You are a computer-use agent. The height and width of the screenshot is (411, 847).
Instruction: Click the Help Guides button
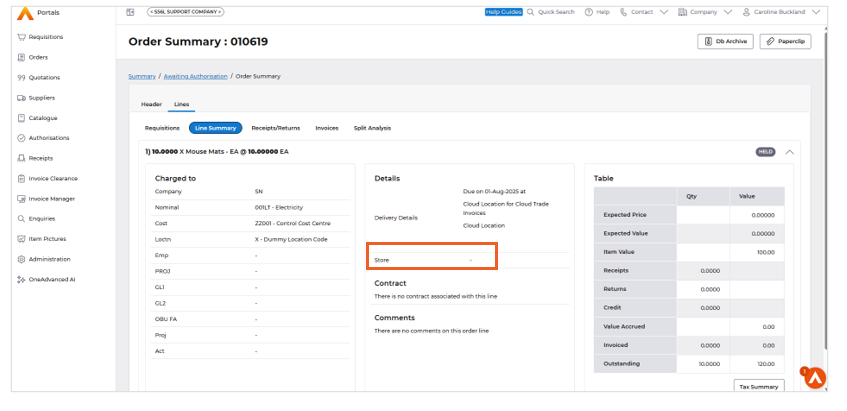(503, 12)
